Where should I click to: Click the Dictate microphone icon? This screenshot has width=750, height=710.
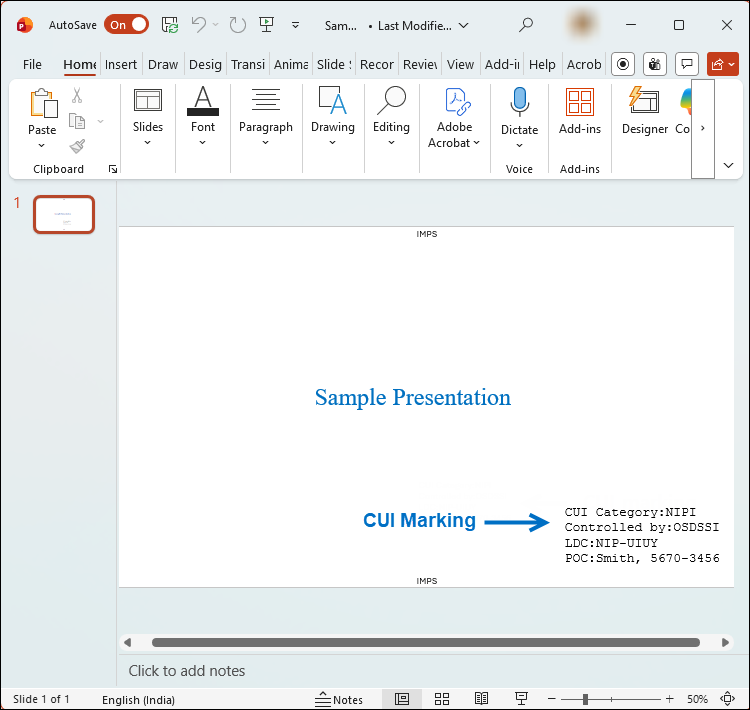tap(519, 101)
